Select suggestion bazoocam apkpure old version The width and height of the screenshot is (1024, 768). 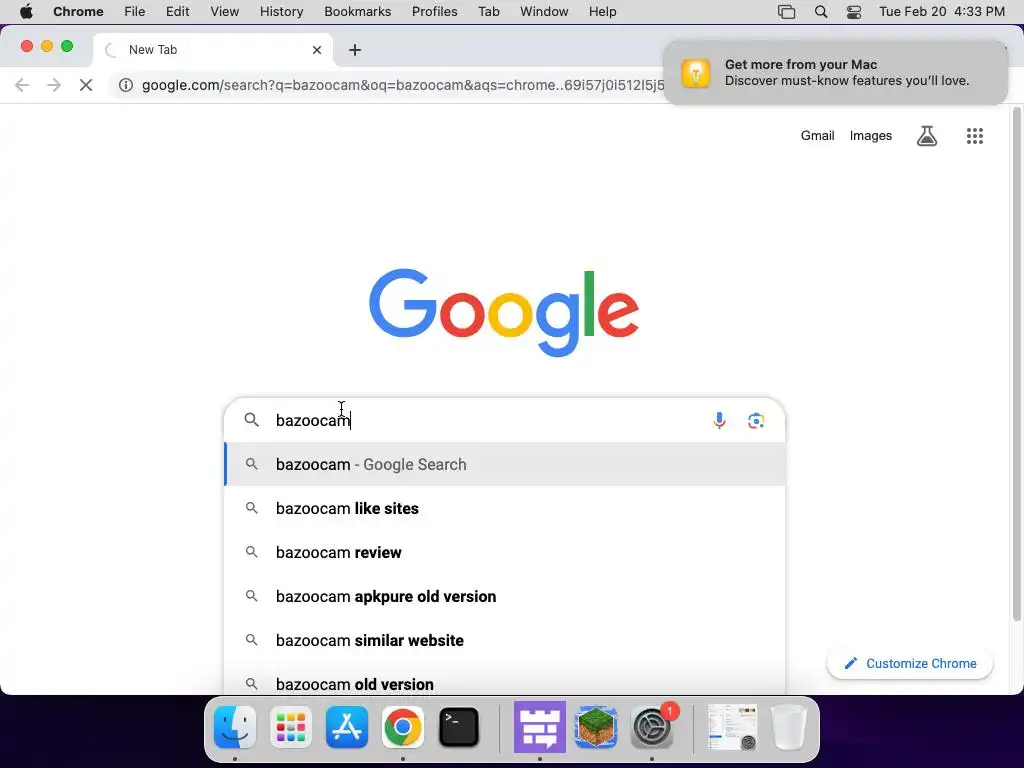click(505, 596)
